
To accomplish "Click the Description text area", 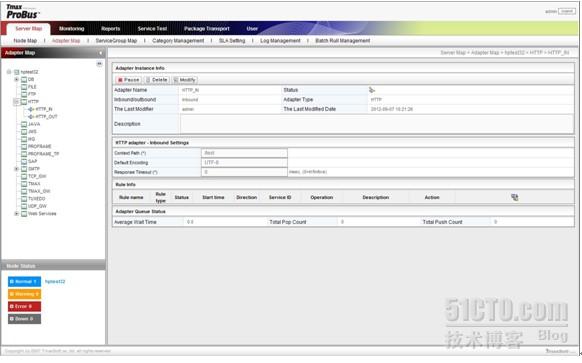I will 377,124.
